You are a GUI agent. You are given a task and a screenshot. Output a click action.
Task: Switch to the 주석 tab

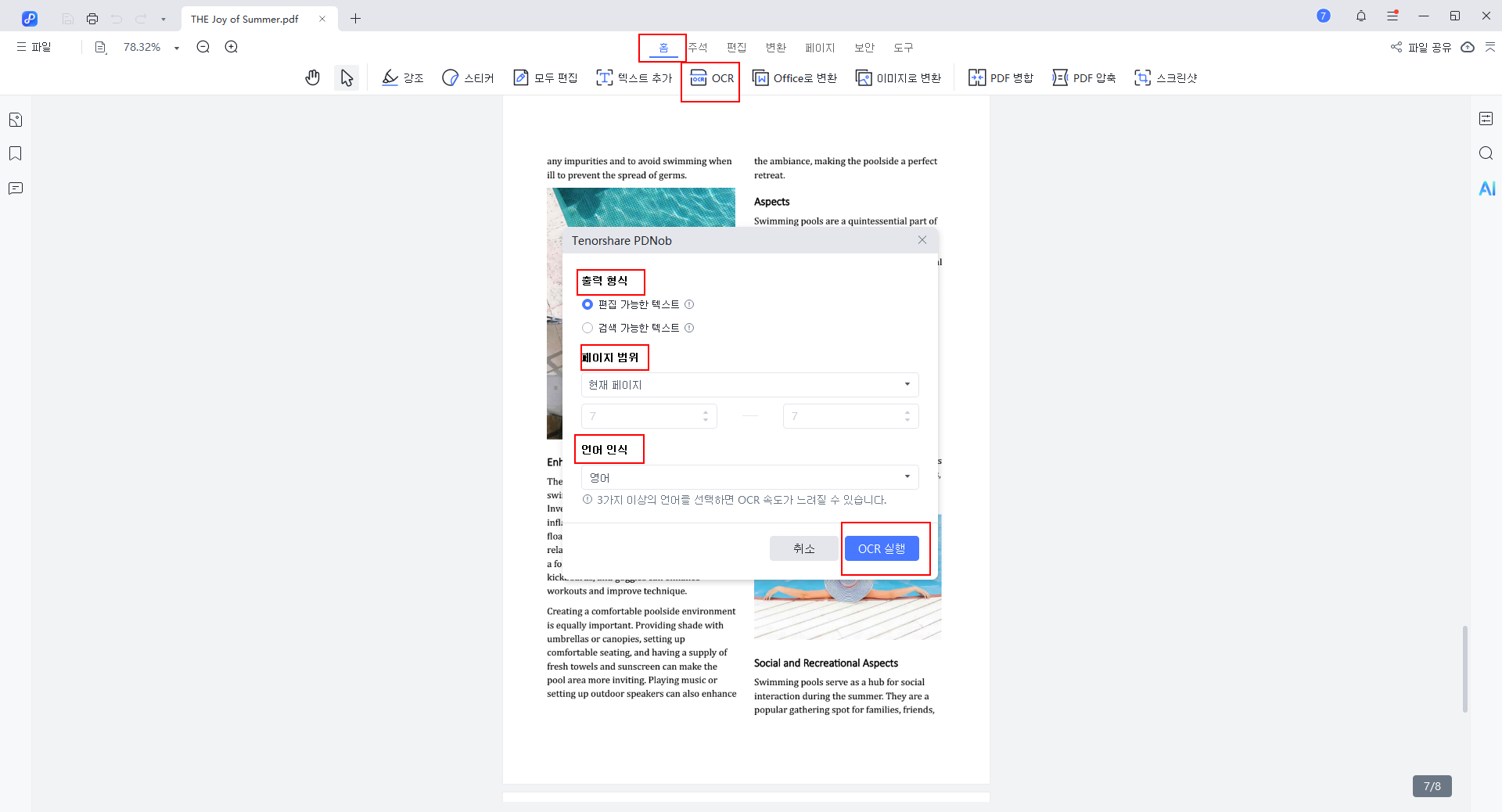click(x=698, y=48)
